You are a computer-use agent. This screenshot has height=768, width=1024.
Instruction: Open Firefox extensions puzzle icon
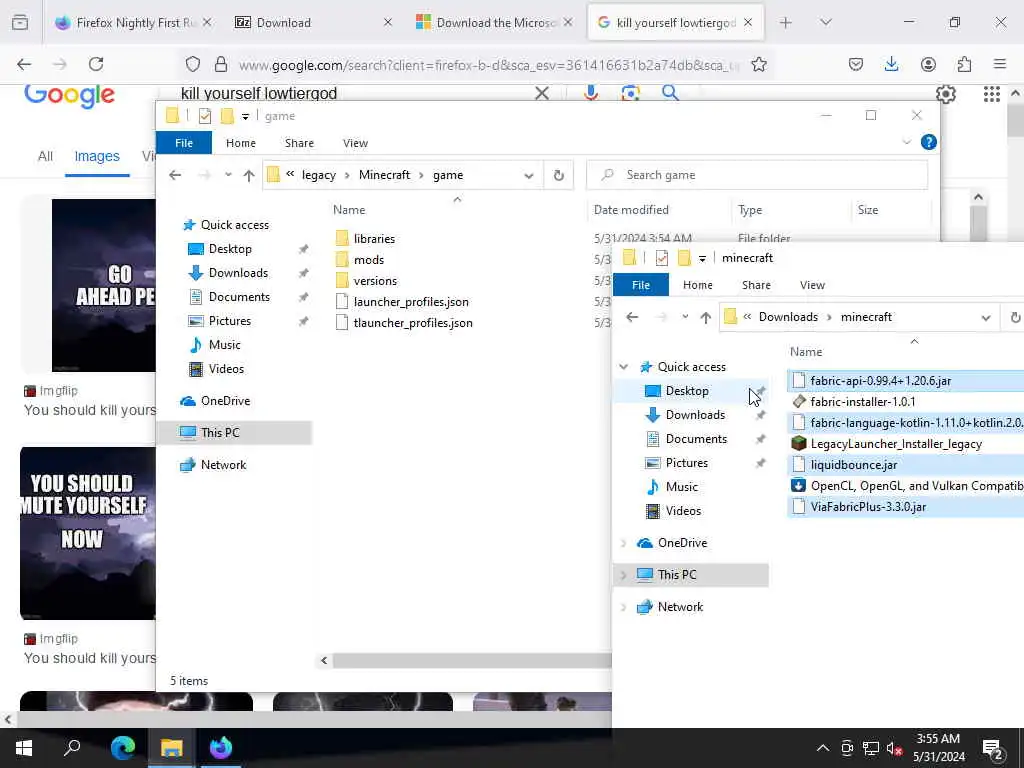964,64
